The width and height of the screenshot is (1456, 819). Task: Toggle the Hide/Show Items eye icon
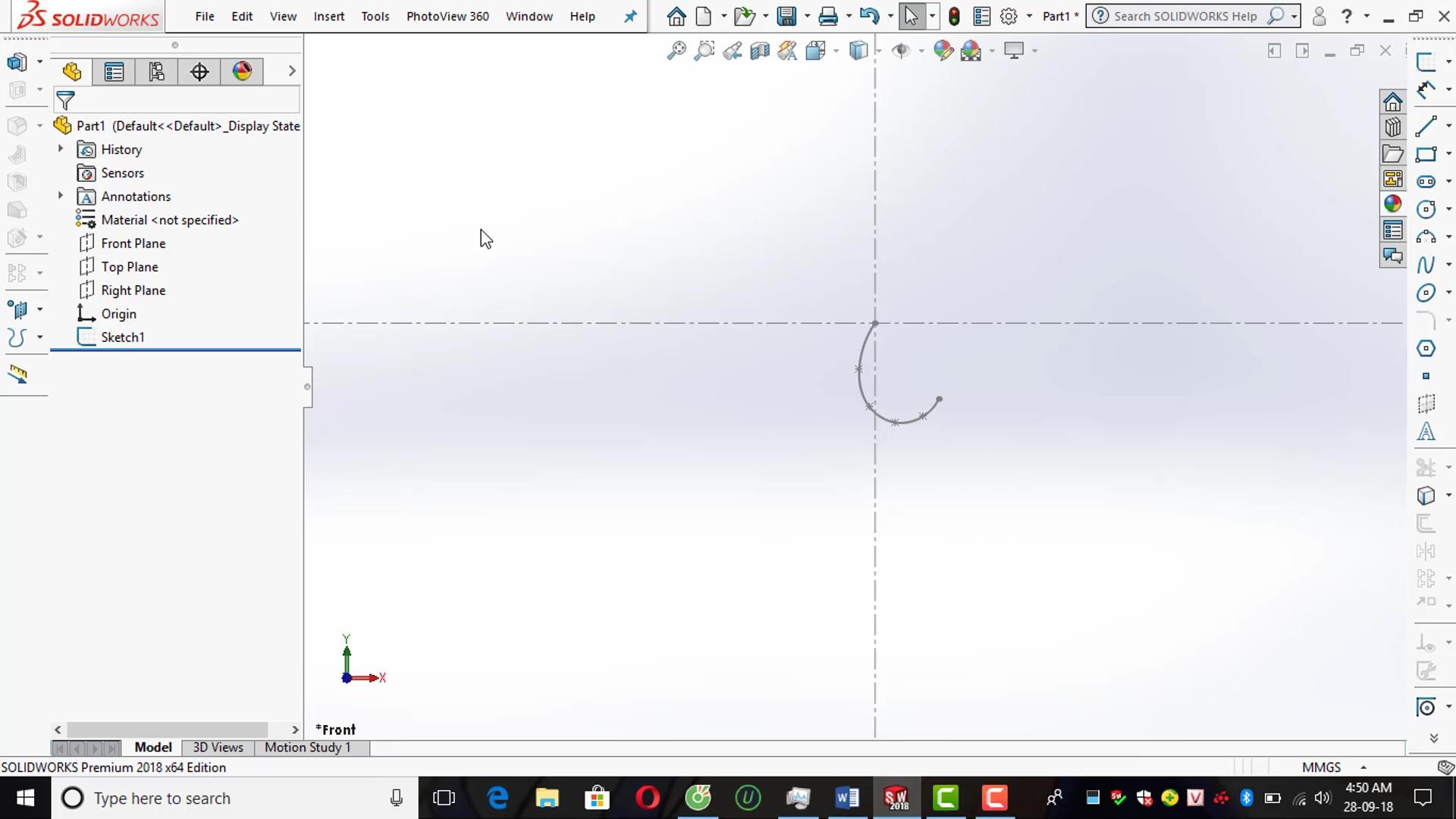pos(900,51)
